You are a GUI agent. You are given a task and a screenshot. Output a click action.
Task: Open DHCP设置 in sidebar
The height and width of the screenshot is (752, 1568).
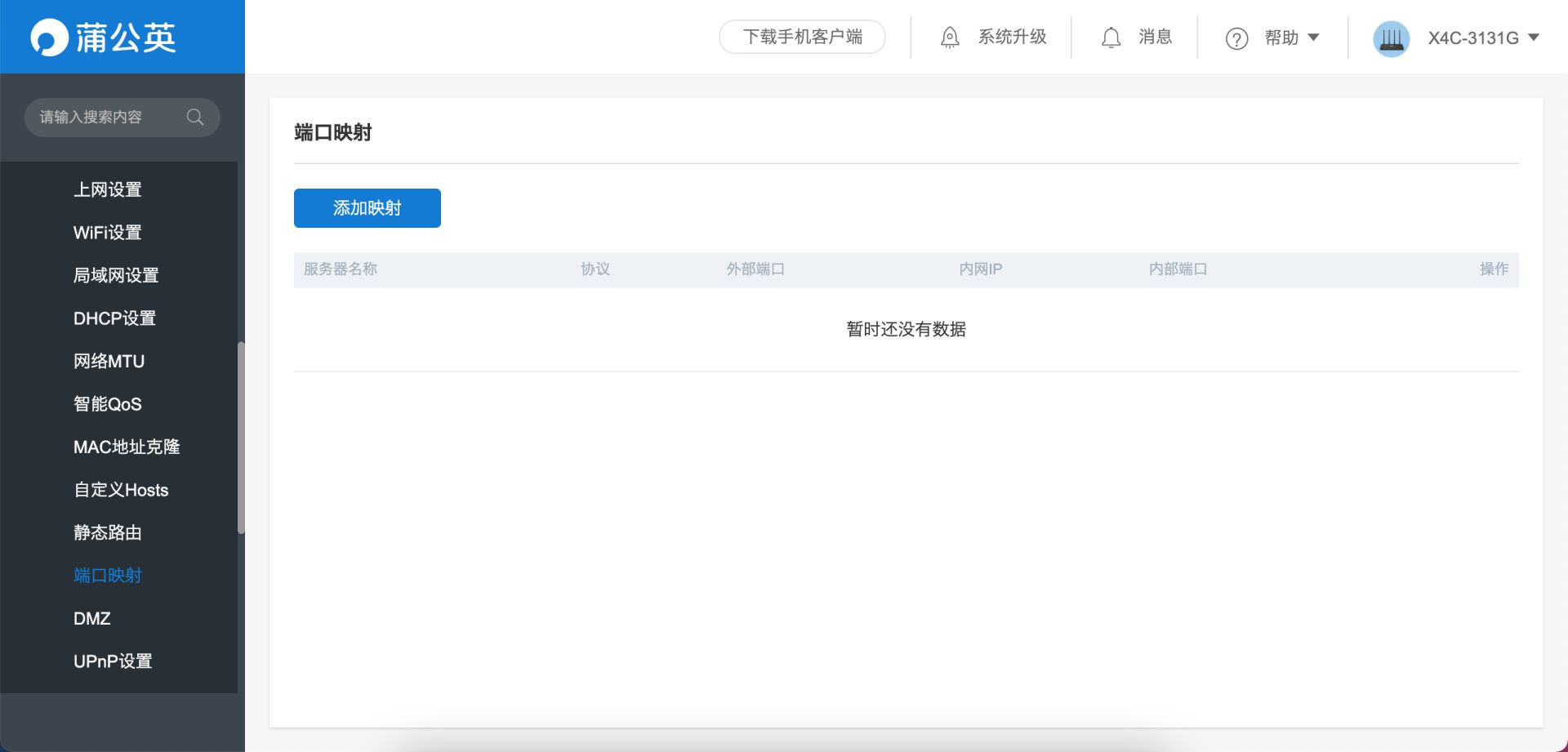point(114,318)
